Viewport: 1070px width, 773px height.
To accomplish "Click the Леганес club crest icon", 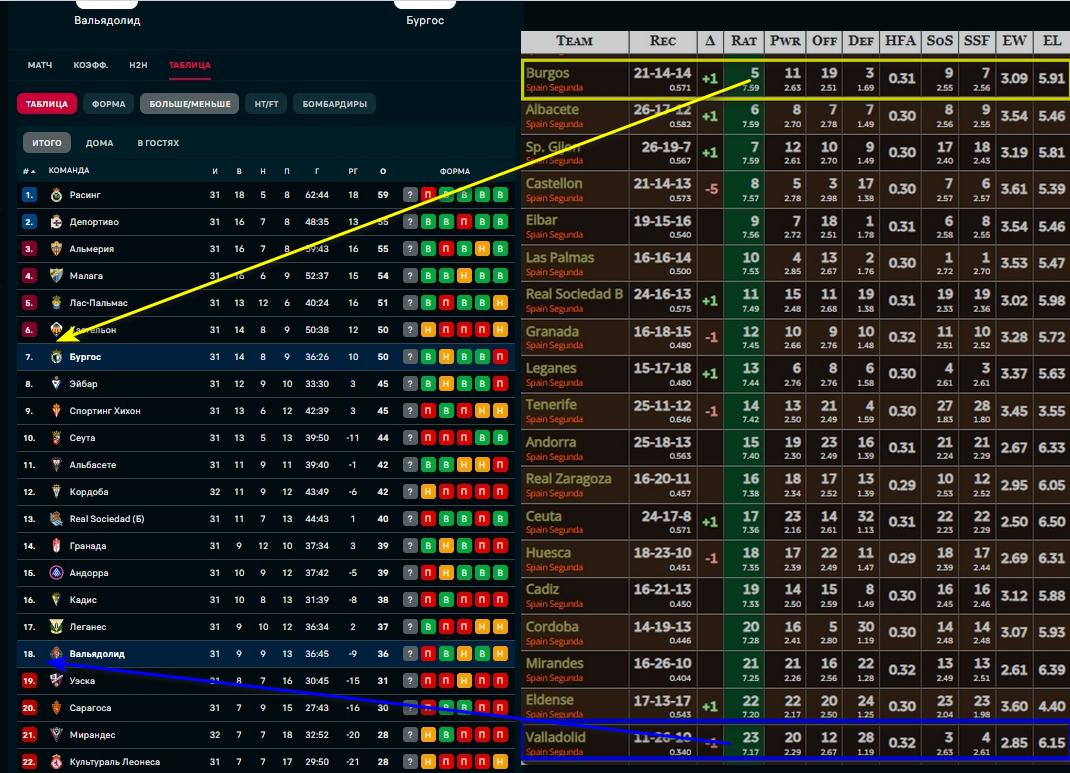I will 57,627.
